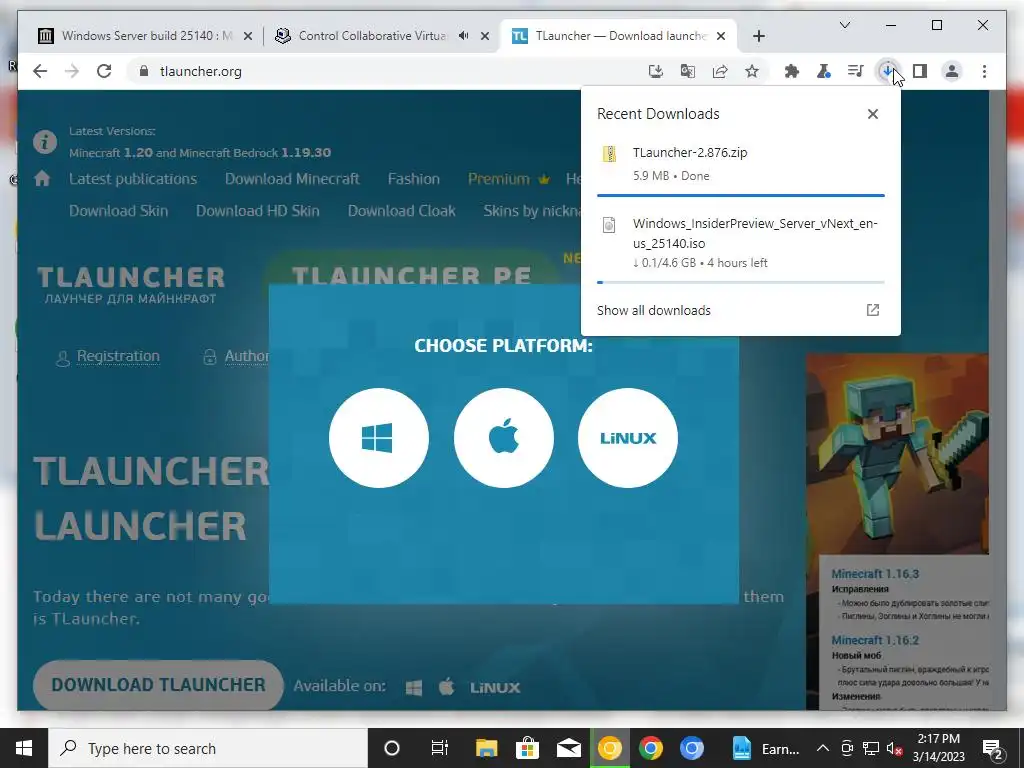Mute the Control Collaborative tab audio icon
The image size is (1024, 768).
point(464,36)
